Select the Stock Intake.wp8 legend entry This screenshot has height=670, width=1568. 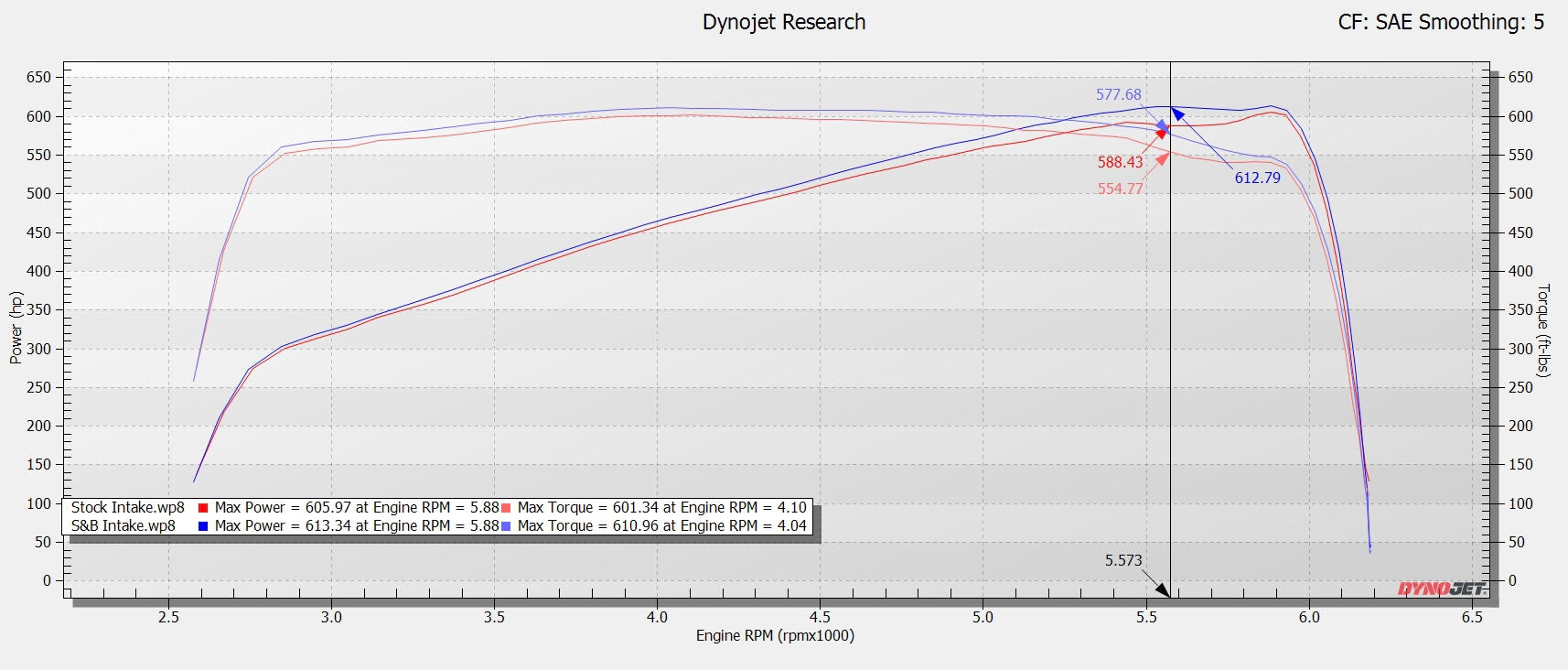pyautogui.click(x=128, y=508)
